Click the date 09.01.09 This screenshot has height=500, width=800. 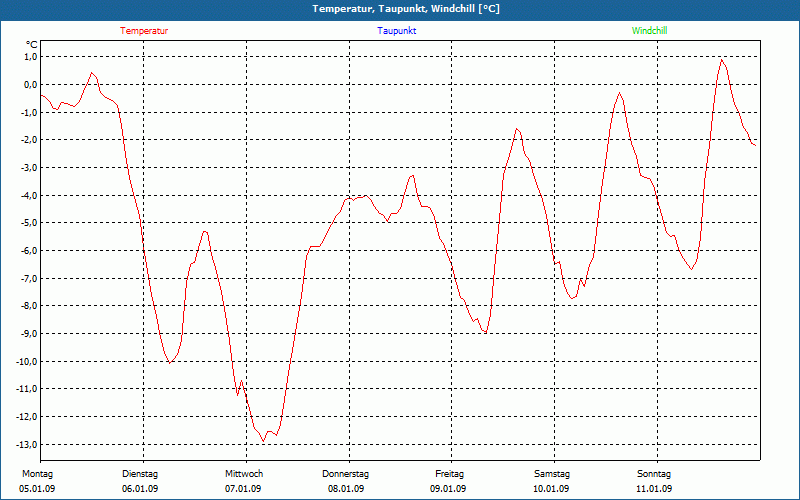(448, 489)
